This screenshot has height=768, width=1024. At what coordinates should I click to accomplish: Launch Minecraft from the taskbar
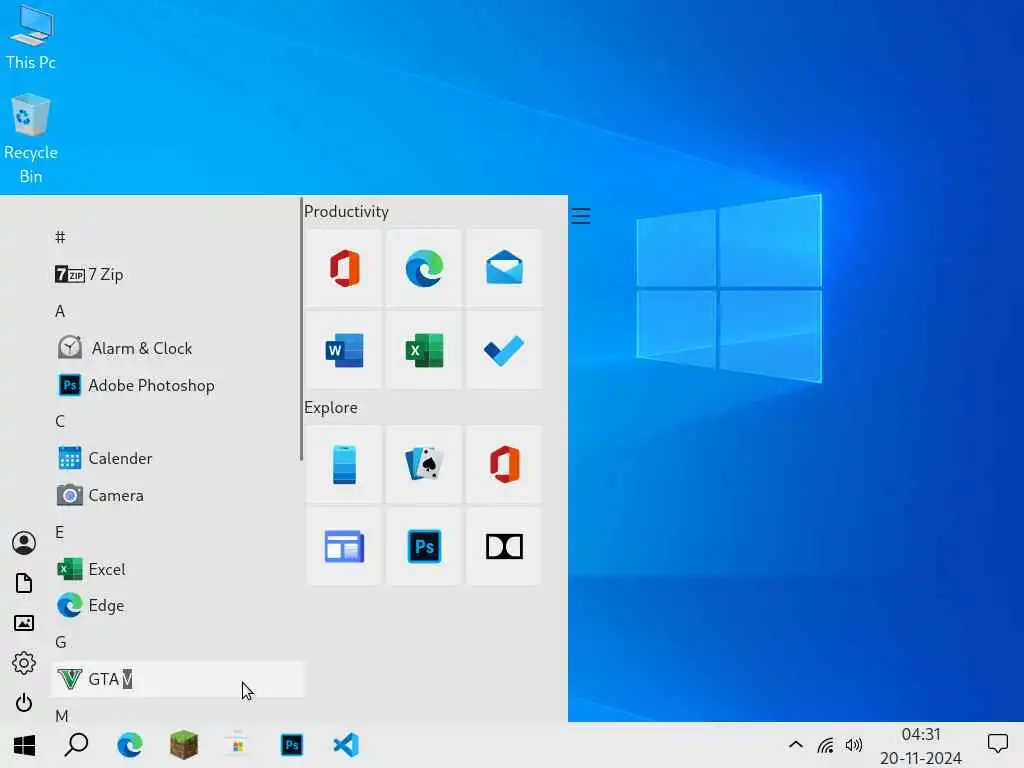(184, 745)
